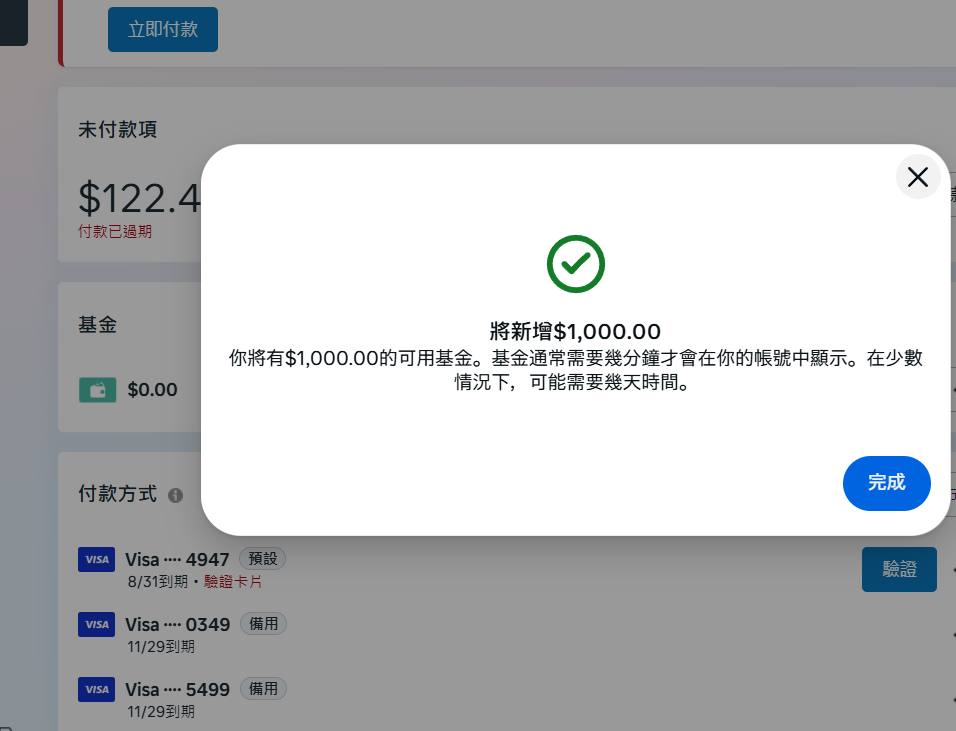This screenshot has height=731, width=956.
Task: Click the 完成 button in the dialog
Action: click(886, 483)
